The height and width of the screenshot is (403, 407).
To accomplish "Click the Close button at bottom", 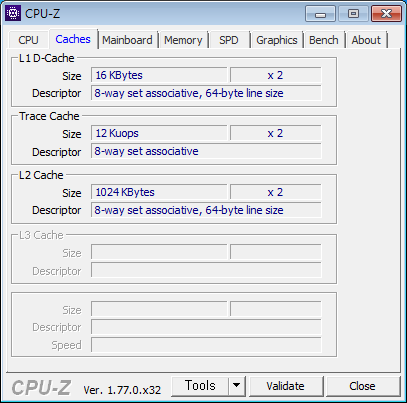I will point(362,386).
